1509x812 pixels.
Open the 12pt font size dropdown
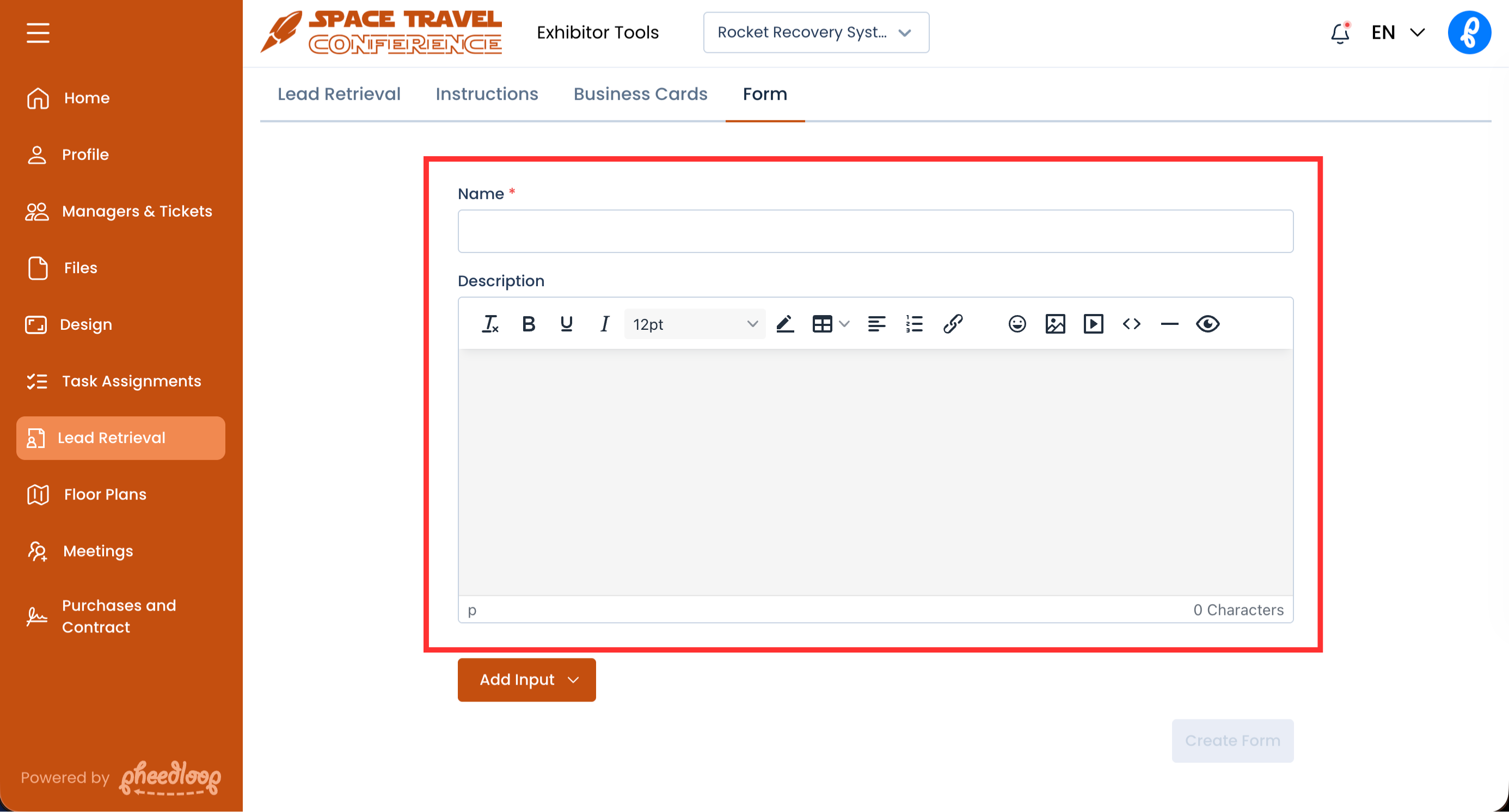click(x=695, y=324)
